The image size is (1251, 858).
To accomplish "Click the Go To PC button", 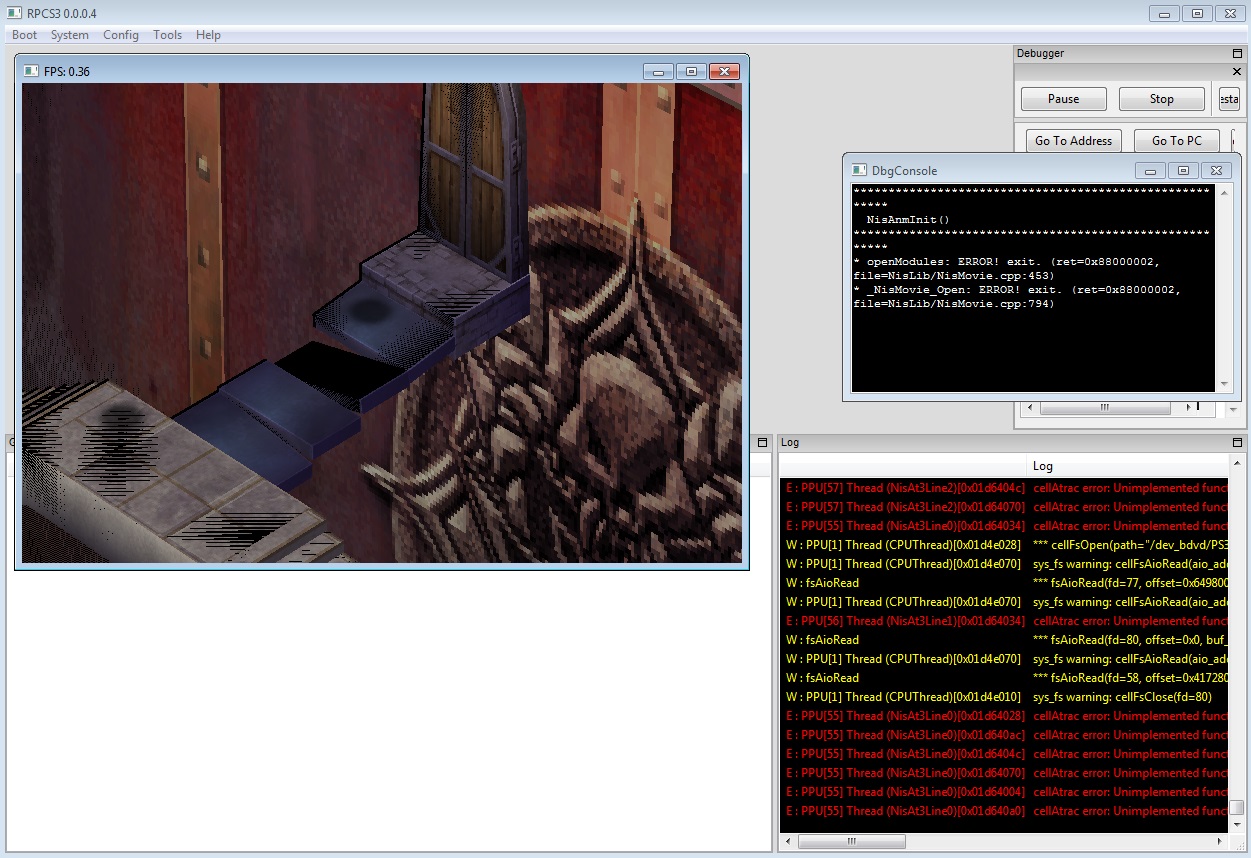I will point(1177,141).
